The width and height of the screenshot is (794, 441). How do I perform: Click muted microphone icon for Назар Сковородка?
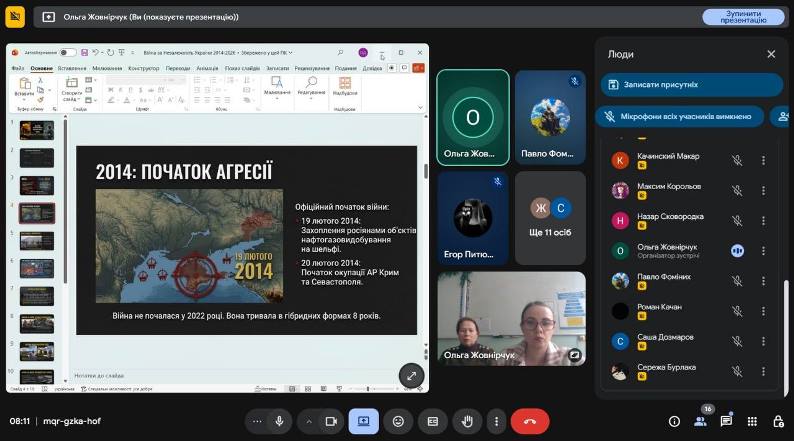[x=737, y=221]
